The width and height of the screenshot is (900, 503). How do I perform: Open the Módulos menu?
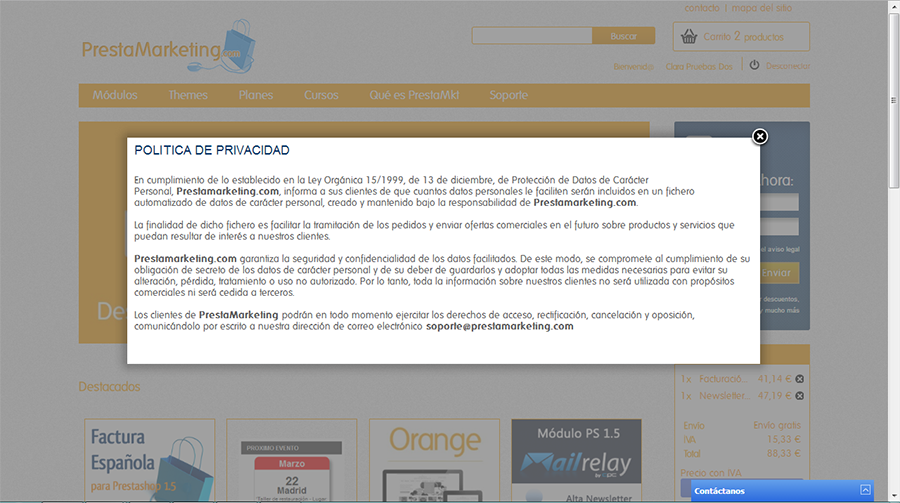pos(115,95)
